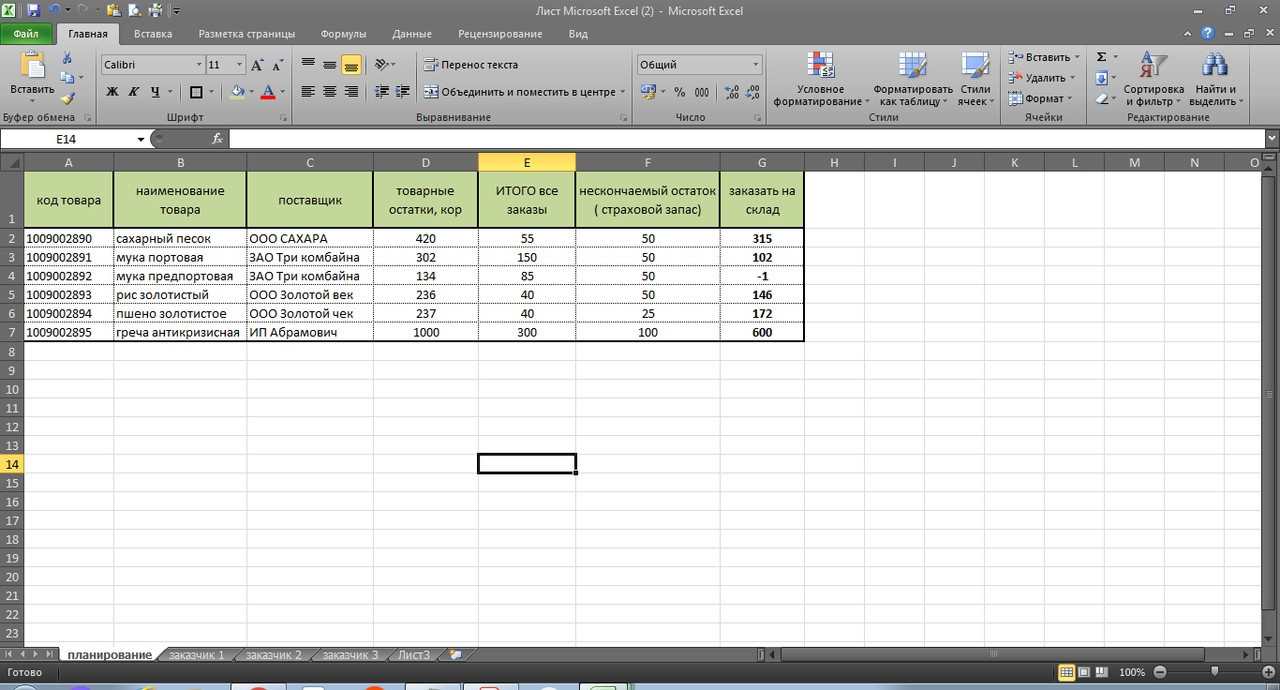
Task: Click the Percent style icon
Action: 678,91
